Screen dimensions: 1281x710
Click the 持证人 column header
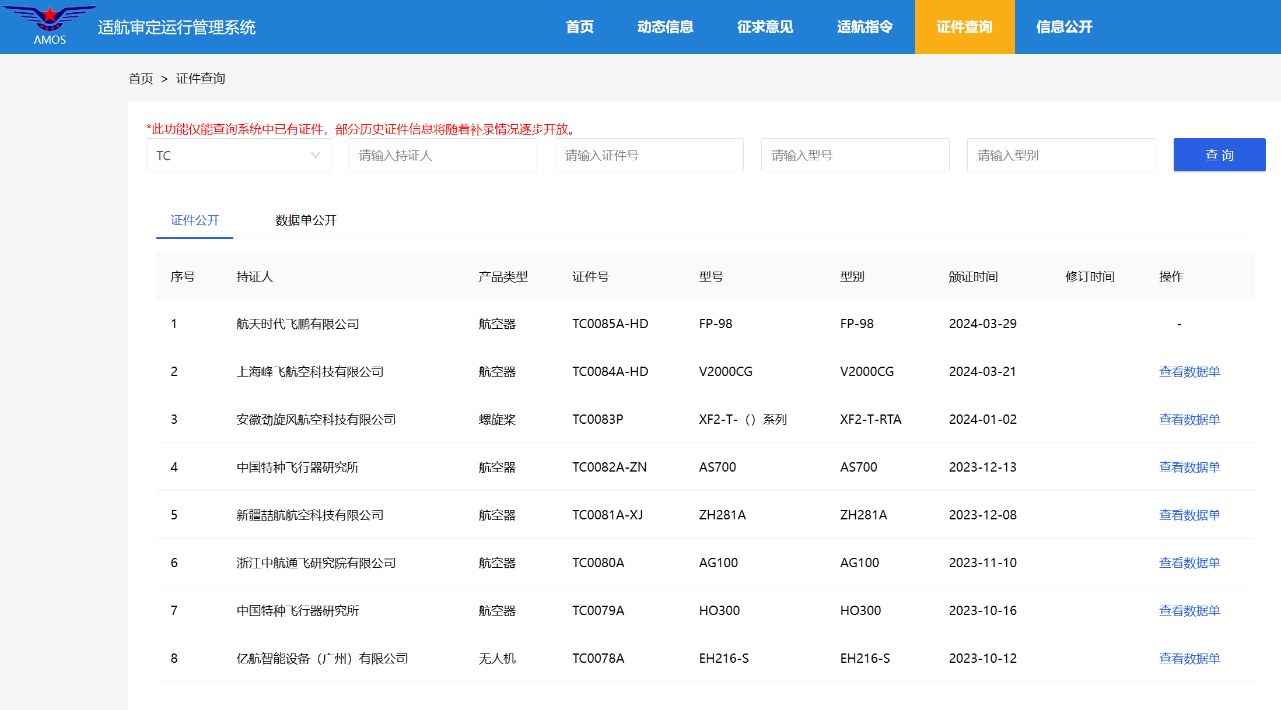[254, 277]
